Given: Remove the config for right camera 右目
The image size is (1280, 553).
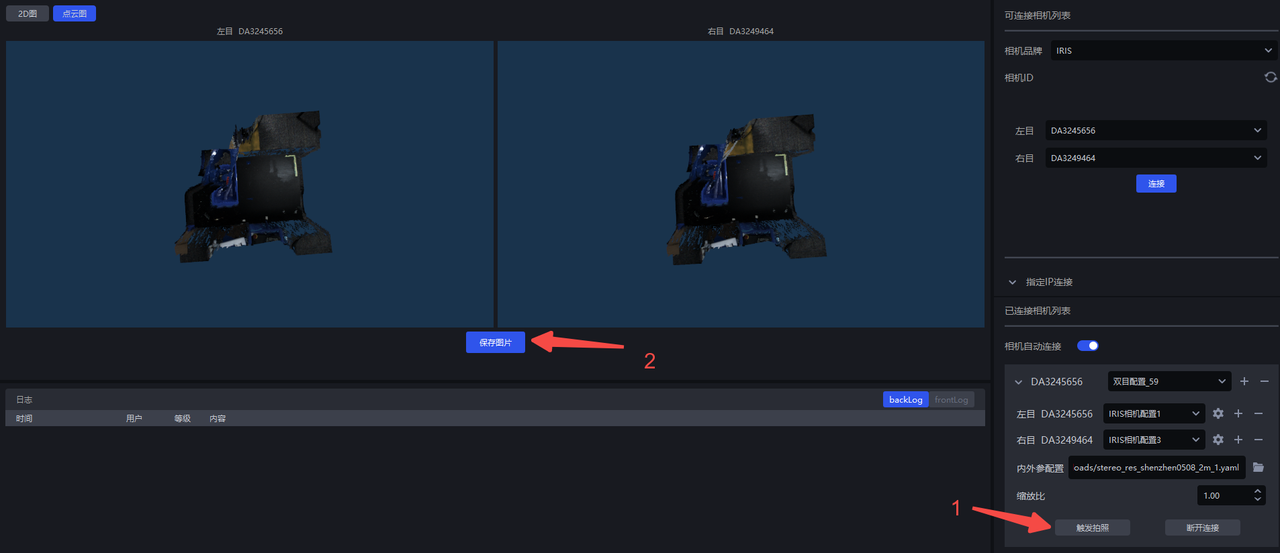Looking at the screenshot, I should pos(1258,440).
